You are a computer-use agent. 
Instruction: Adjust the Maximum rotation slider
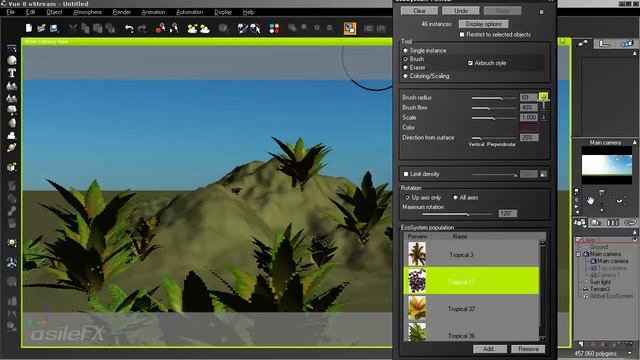click(x=457, y=214)
